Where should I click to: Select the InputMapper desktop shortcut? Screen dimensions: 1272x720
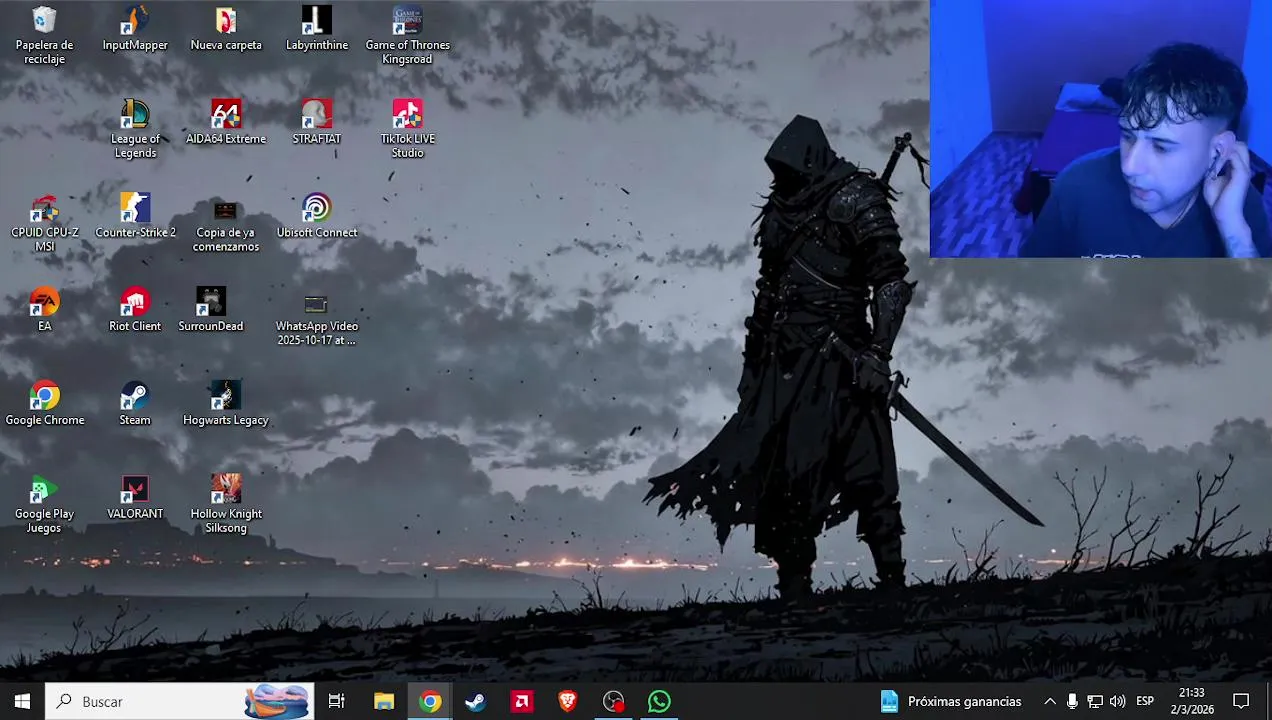pos(135,29)
